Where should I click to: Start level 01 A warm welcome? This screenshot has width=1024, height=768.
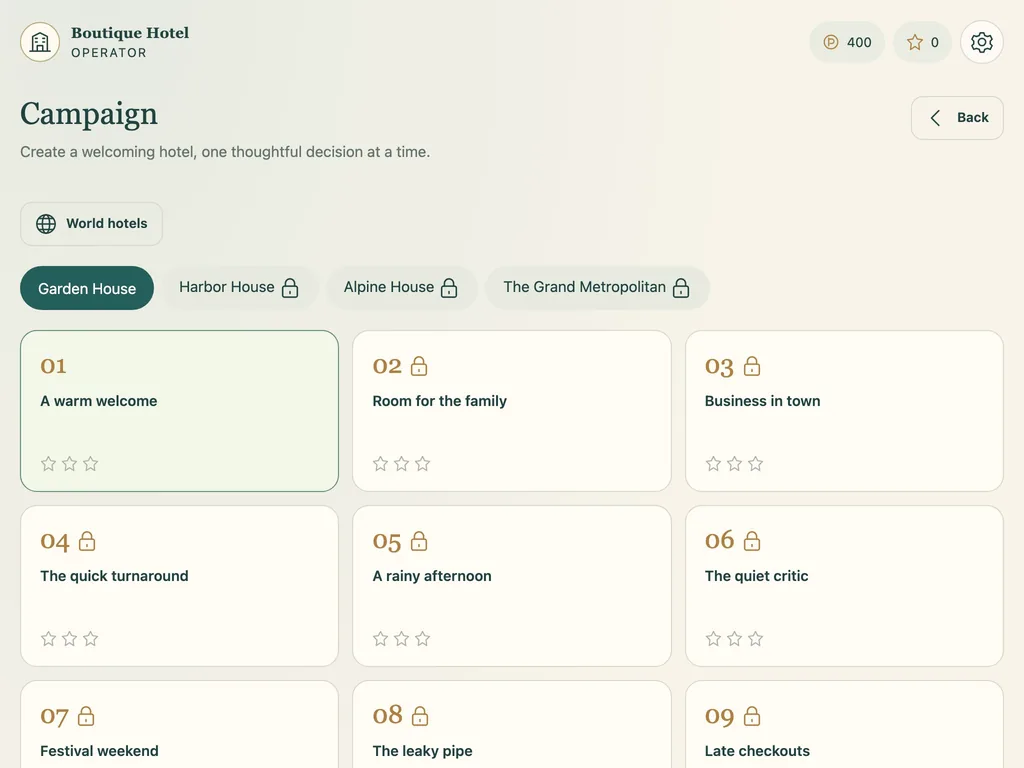(x=180, y=411)
